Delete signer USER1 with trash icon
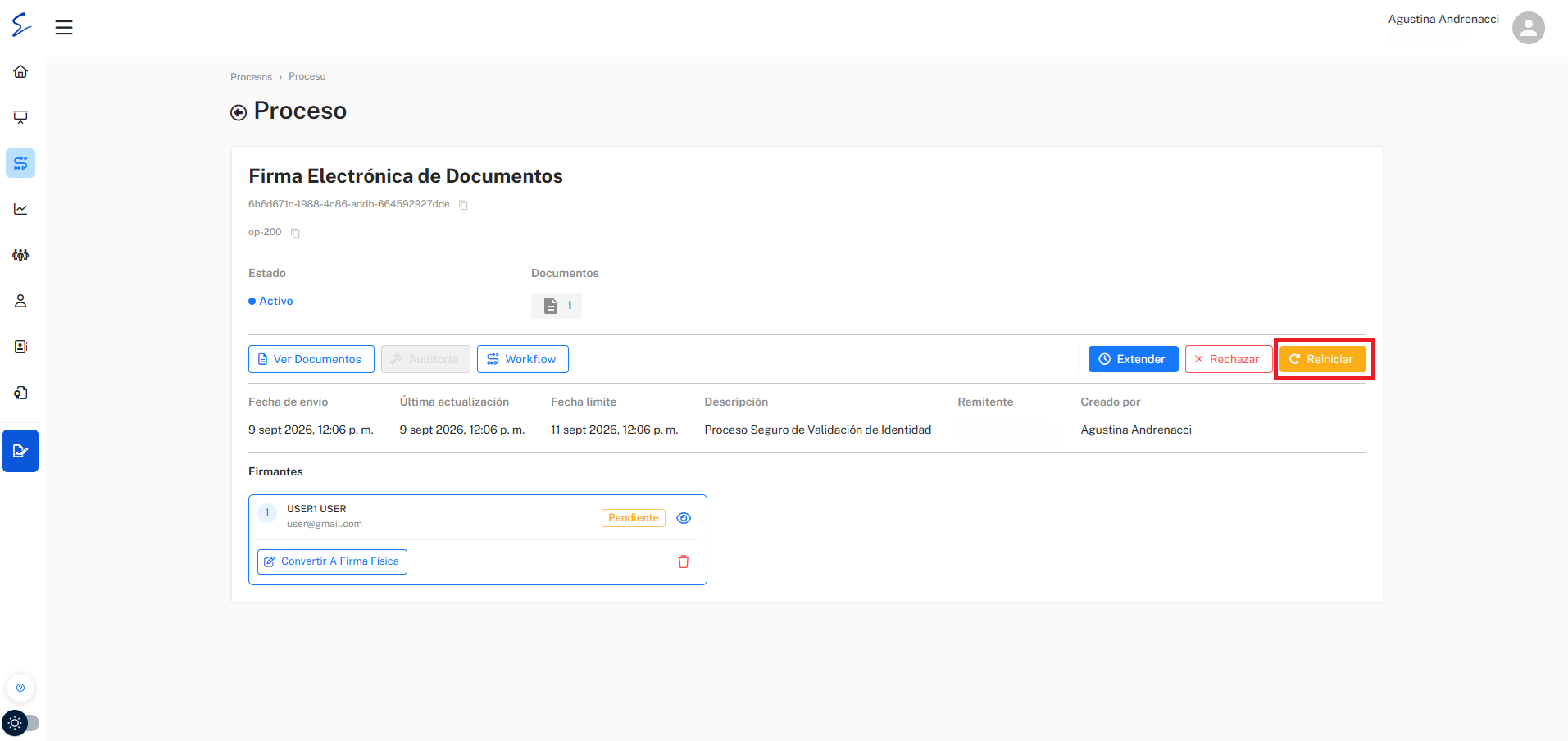1568x741 pixels. 684,561
